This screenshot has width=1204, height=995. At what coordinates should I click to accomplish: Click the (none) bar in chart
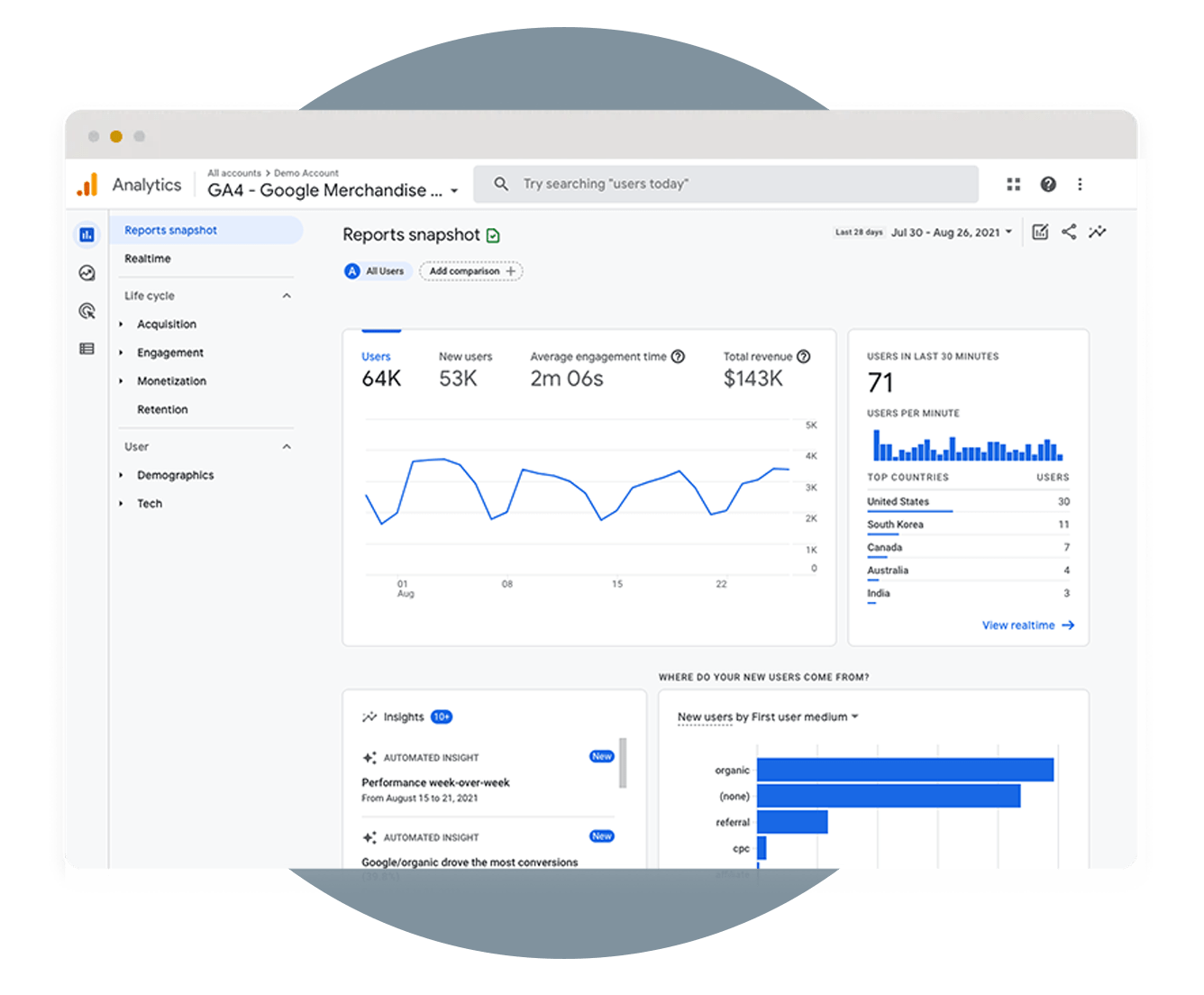[889, 796]
